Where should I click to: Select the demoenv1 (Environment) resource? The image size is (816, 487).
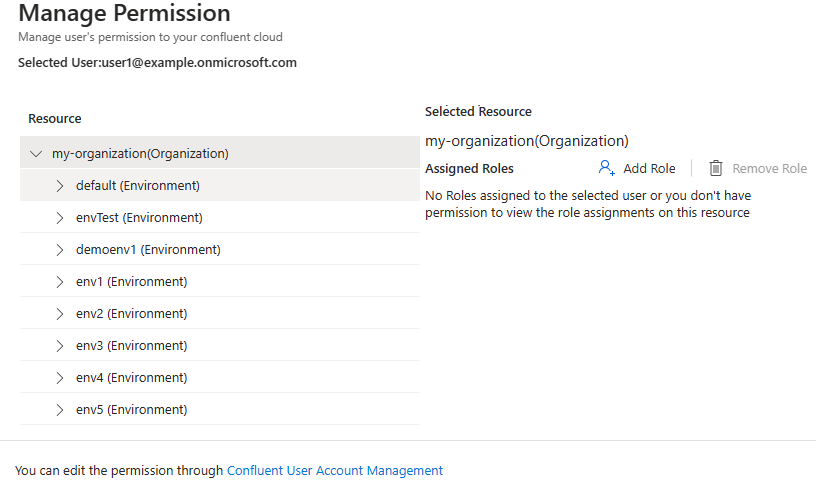[x=148, y=250]
